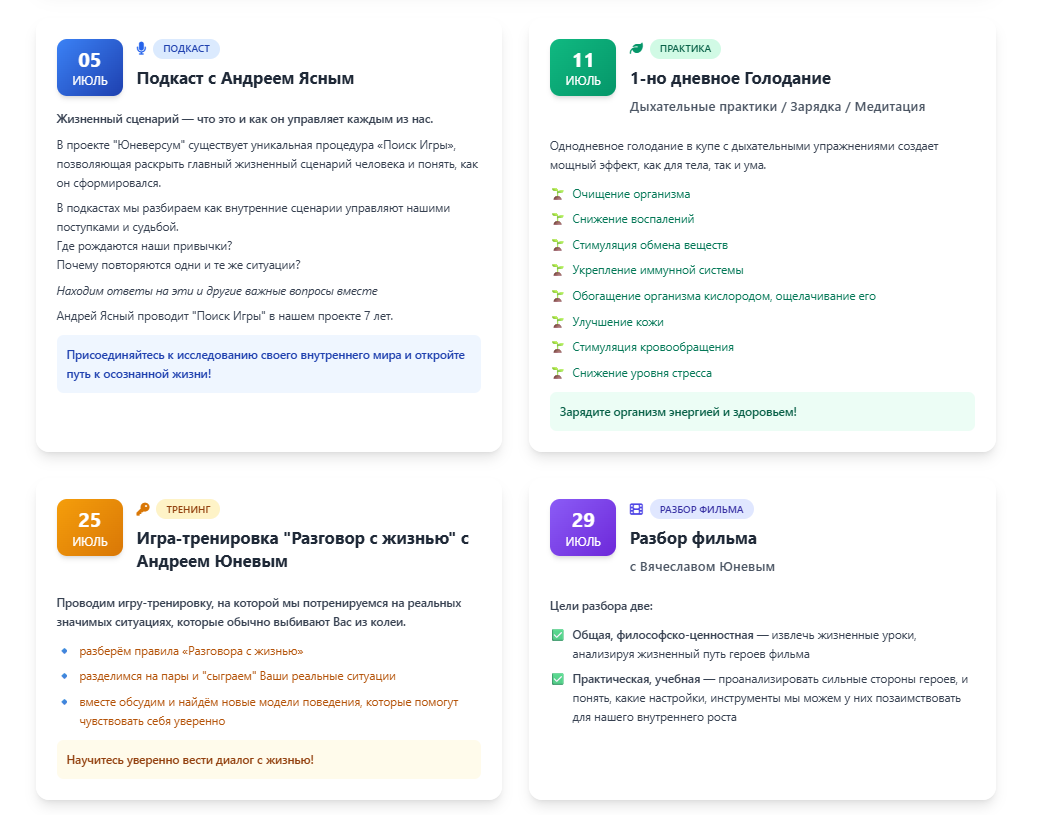Click the film strip icon beside РАЗБОР ФИЛЬМА
The height and width of the screenshot is (815, 1048).
636,509
